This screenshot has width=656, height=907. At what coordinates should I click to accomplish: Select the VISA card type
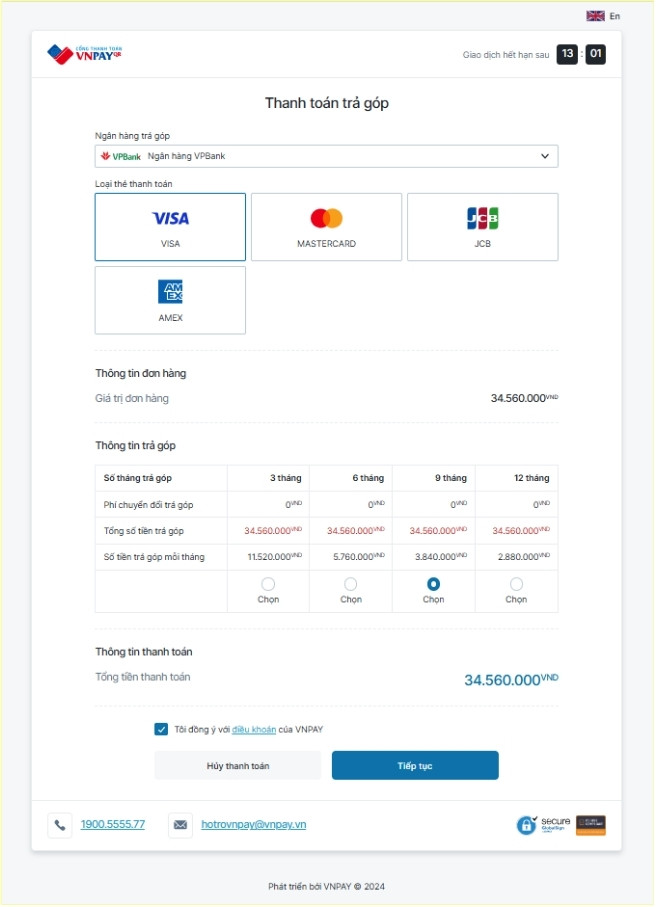point(170,227)
